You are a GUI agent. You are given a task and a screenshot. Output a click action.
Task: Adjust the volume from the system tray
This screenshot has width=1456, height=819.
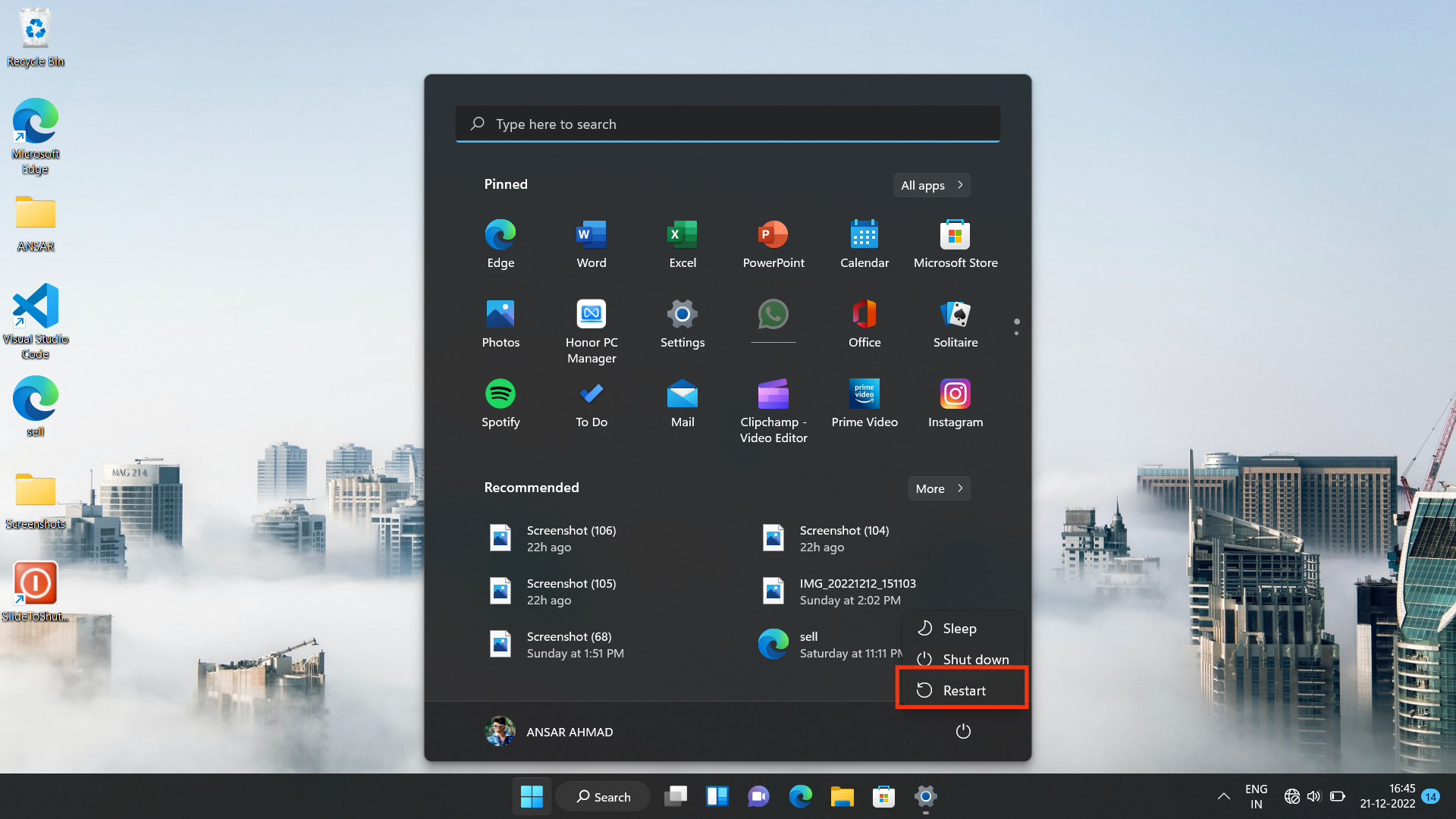click(x=1314, y=796)
